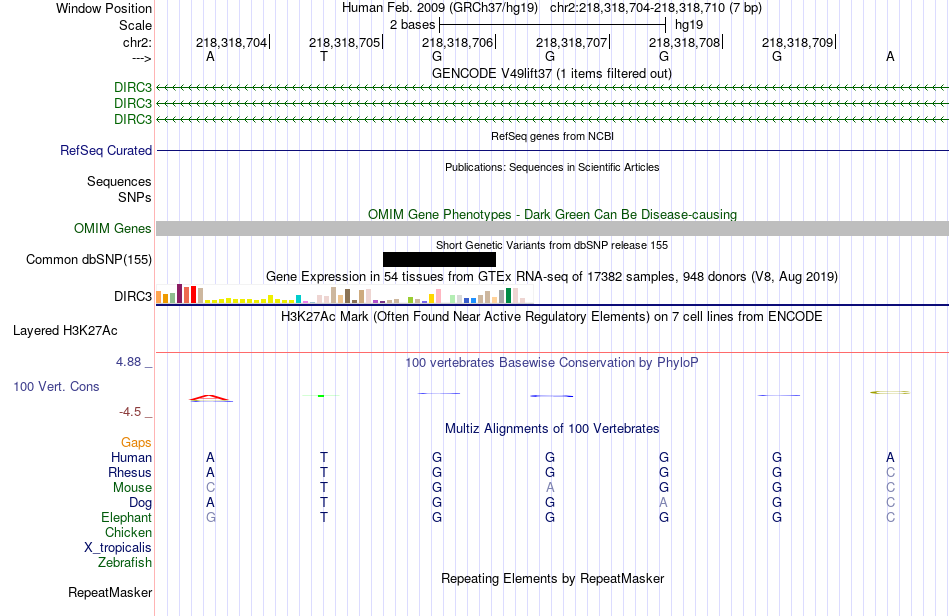Image resolution: width=950 pixels, height=616 pixels.
Task: Click 'Repeating Elements by RepeatMasker' title
Action: [553, 578]
